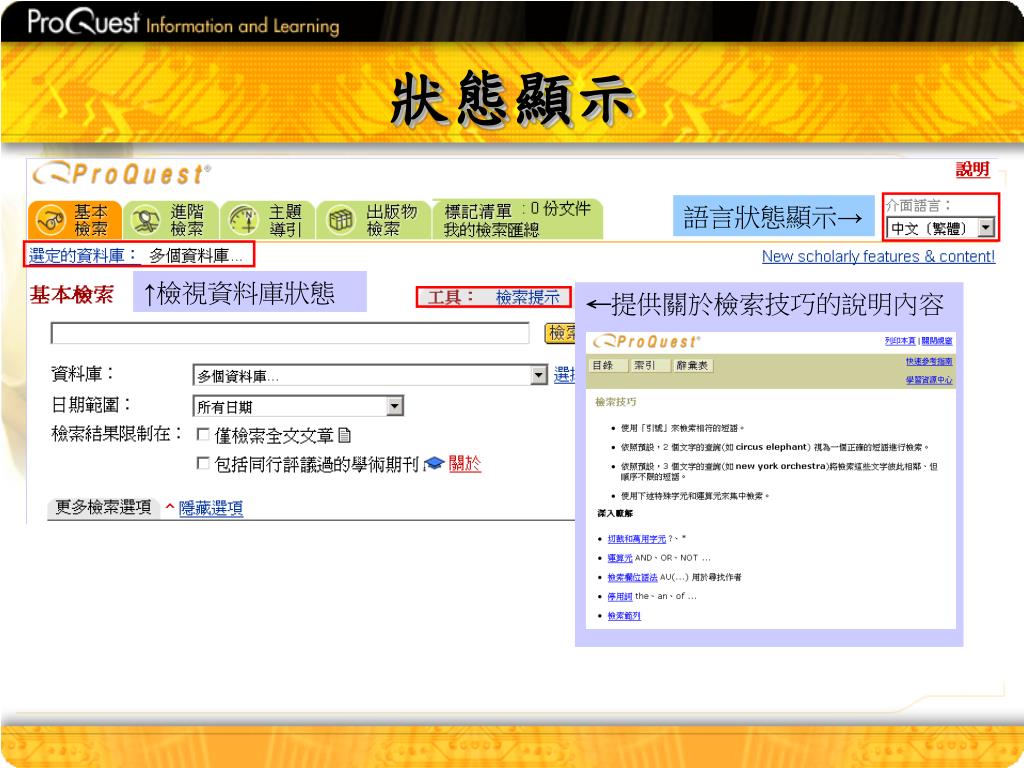Expand the 資料庫 dropdown list
1024x768 pixels.
[539, 375]
